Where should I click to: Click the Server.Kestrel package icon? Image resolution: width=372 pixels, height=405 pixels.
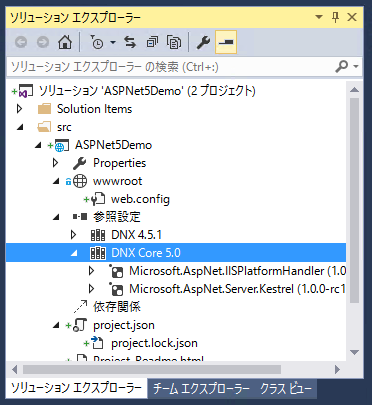[116, 289]
